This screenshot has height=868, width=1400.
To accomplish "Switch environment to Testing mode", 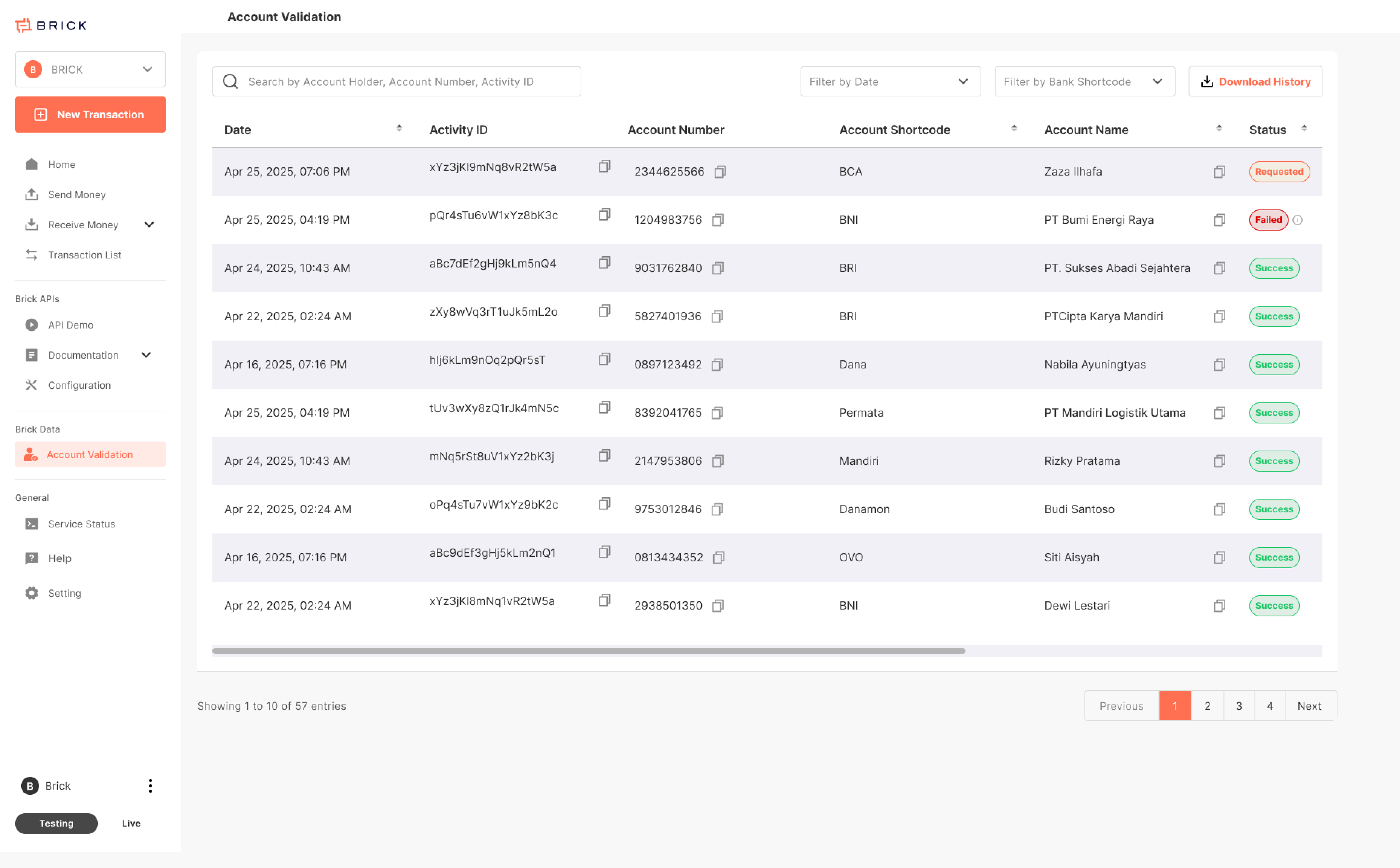I will (56, 823).
